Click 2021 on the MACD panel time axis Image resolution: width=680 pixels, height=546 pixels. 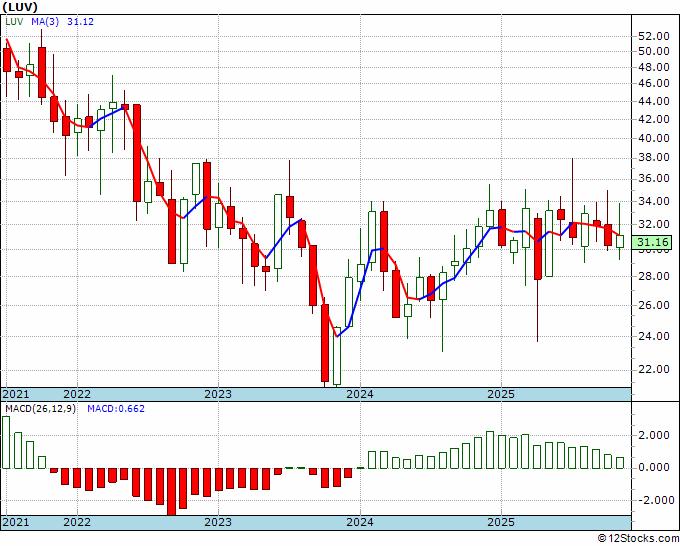coord(16,522)
